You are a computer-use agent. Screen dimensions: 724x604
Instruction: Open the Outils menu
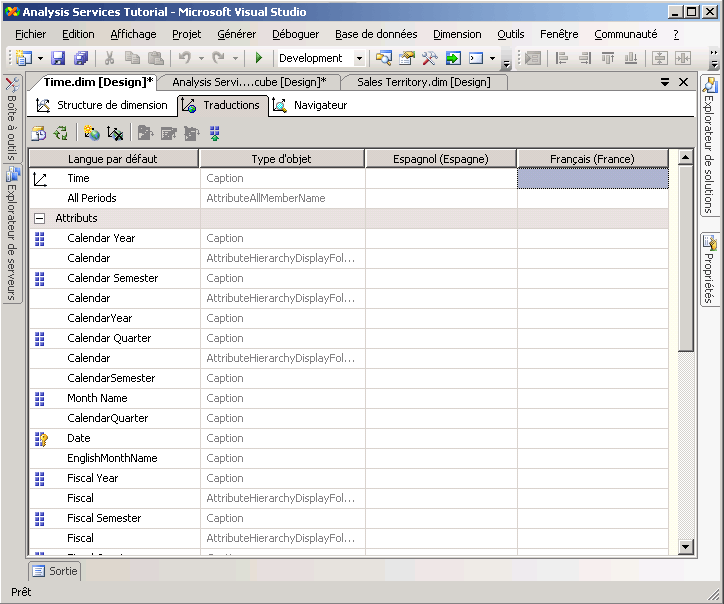coord(510,34)
